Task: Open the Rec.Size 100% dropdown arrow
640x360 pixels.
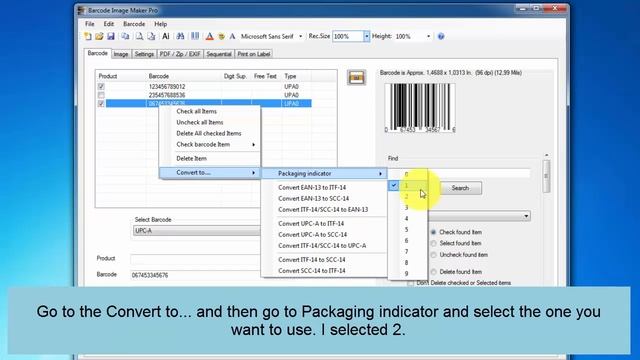Action: pyautogui.click(x=367, y=36)
